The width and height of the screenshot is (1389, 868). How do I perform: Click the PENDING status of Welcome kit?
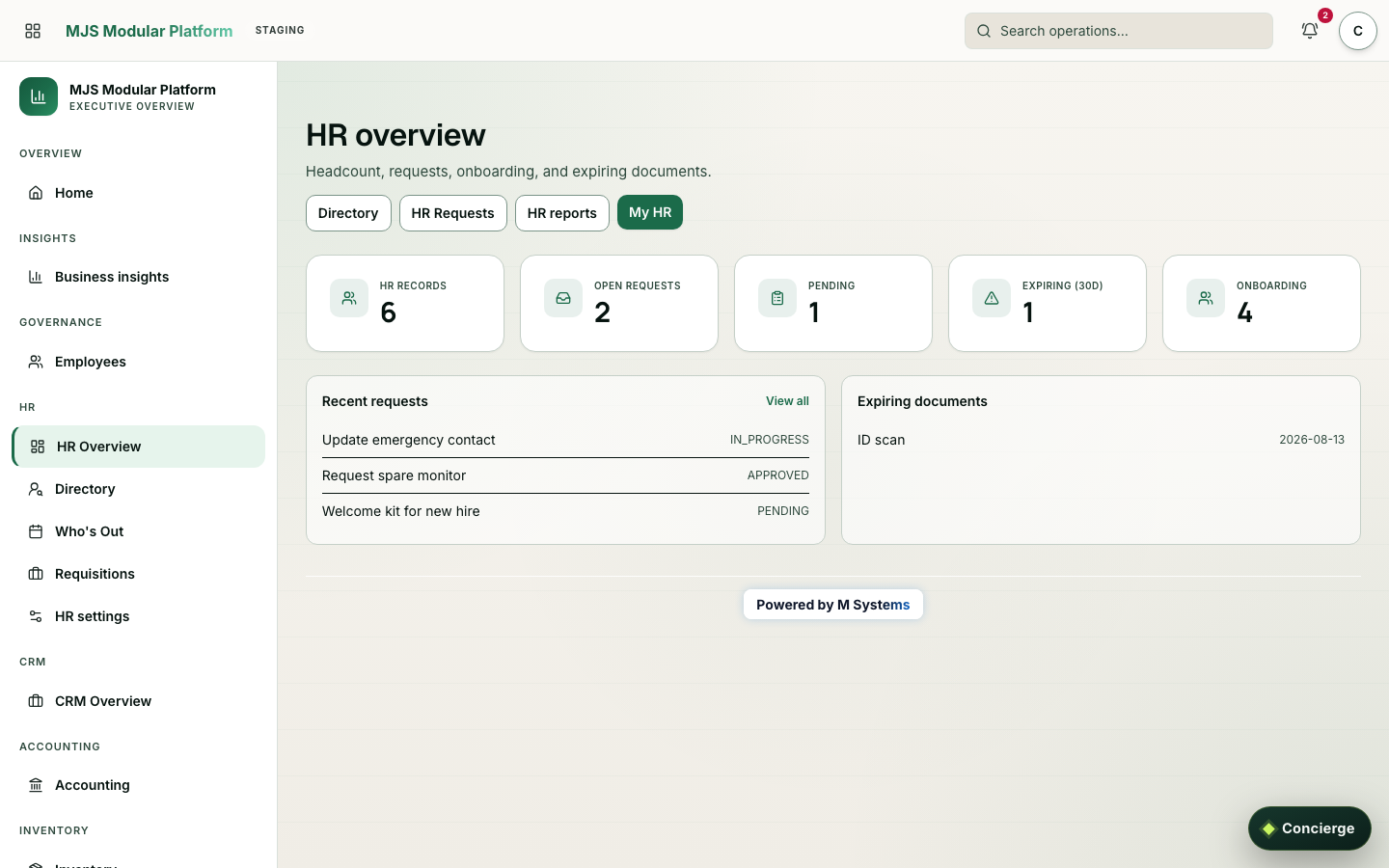tap(783, 511)
